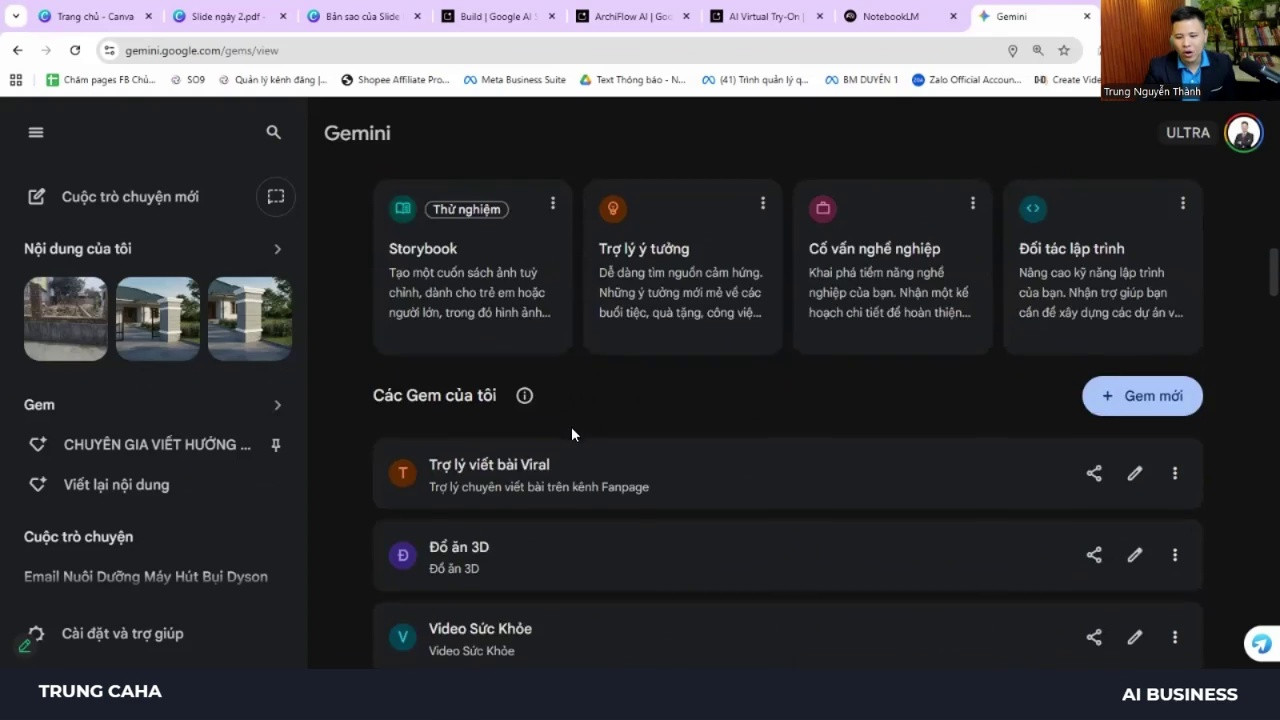Viewport: 1280px width, 720px height.
Task: Open more options for the Đồ ăn 3D gem
Action: pyautogui.click(x=1175, y=555)
